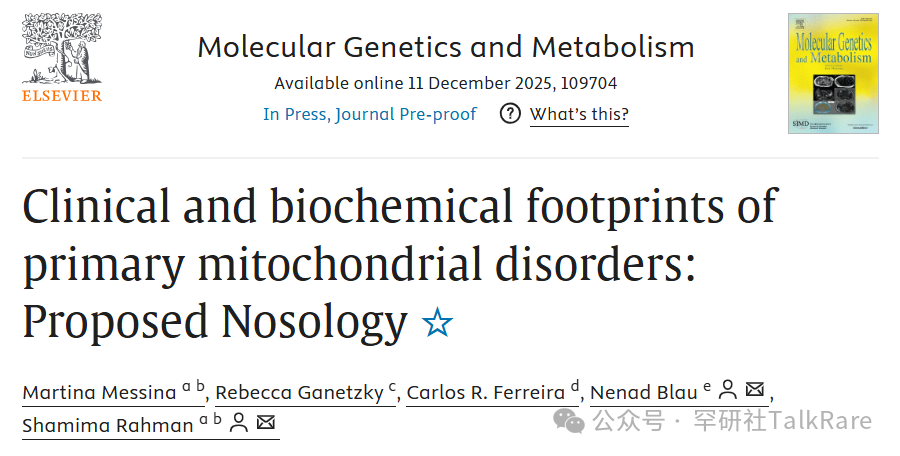Open author Shamima Rahman's details
The height and width of the screenshot is (456, 900).
107,425
